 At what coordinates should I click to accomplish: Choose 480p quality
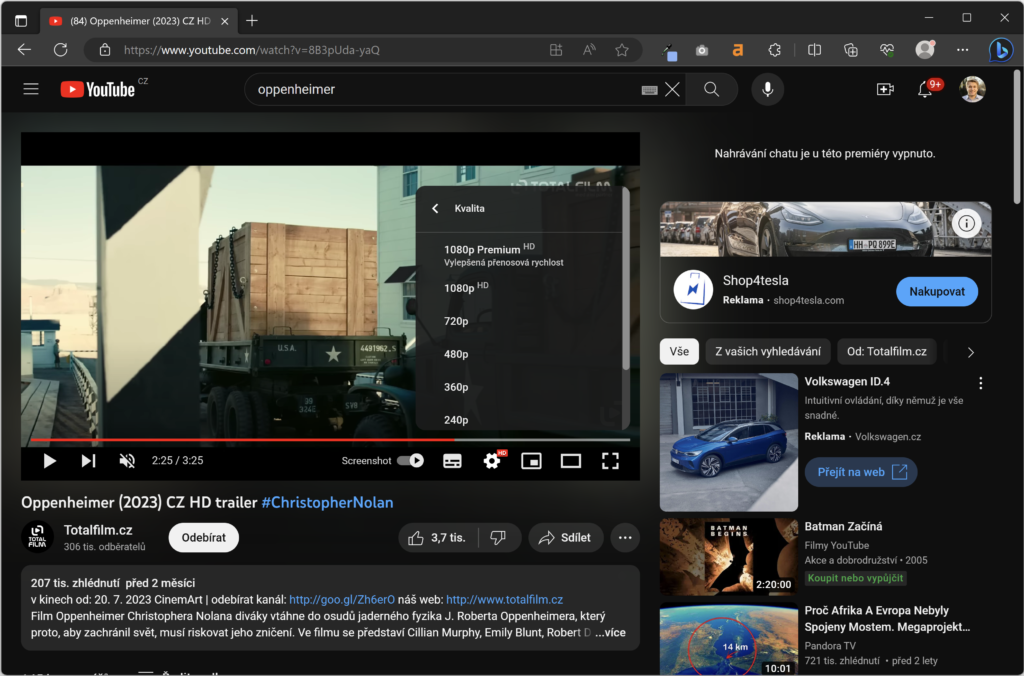[519, 354]
